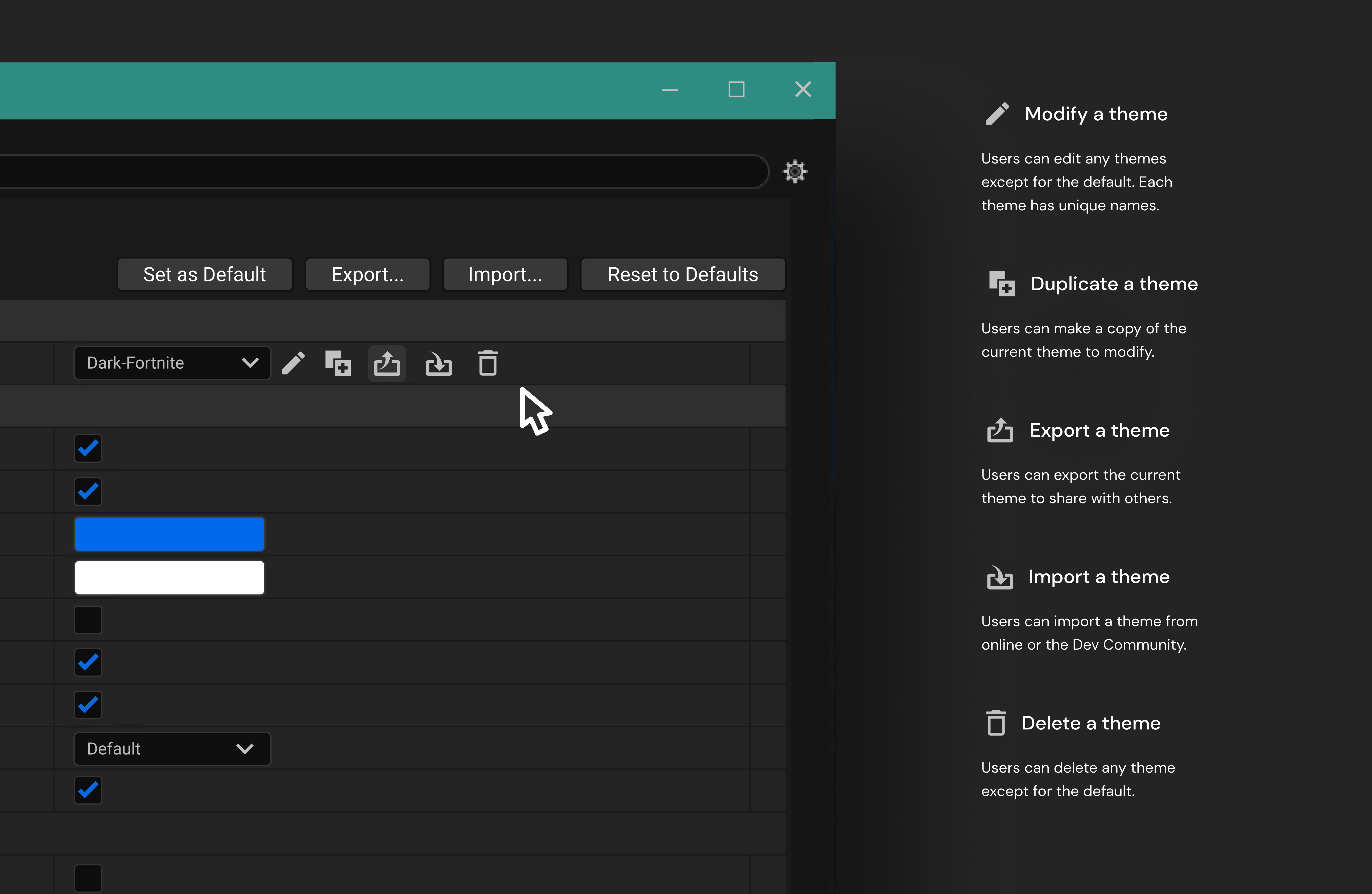Click the Import... button
1372x894 pixels.
[x=505, y=274]
